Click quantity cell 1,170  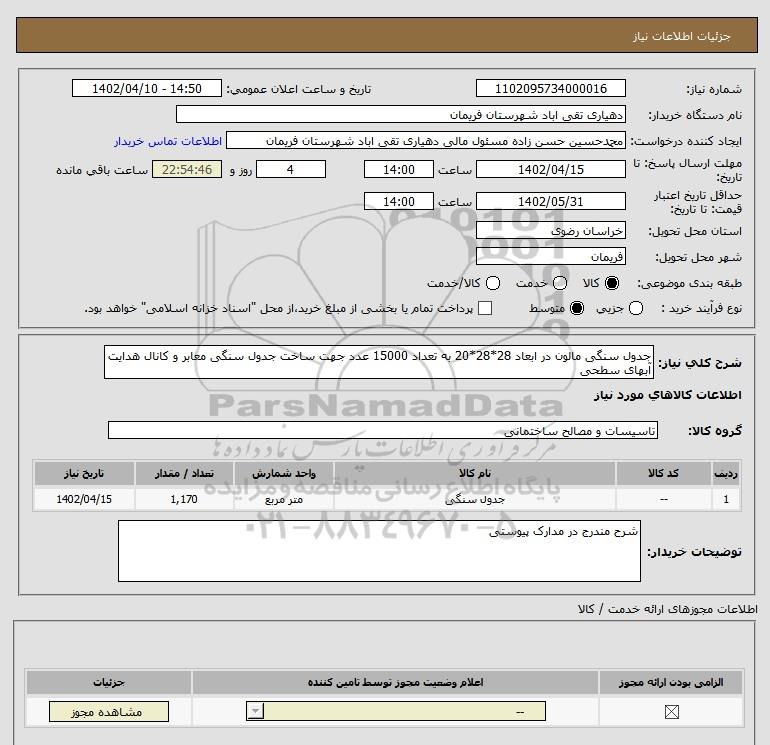(184, 499)
